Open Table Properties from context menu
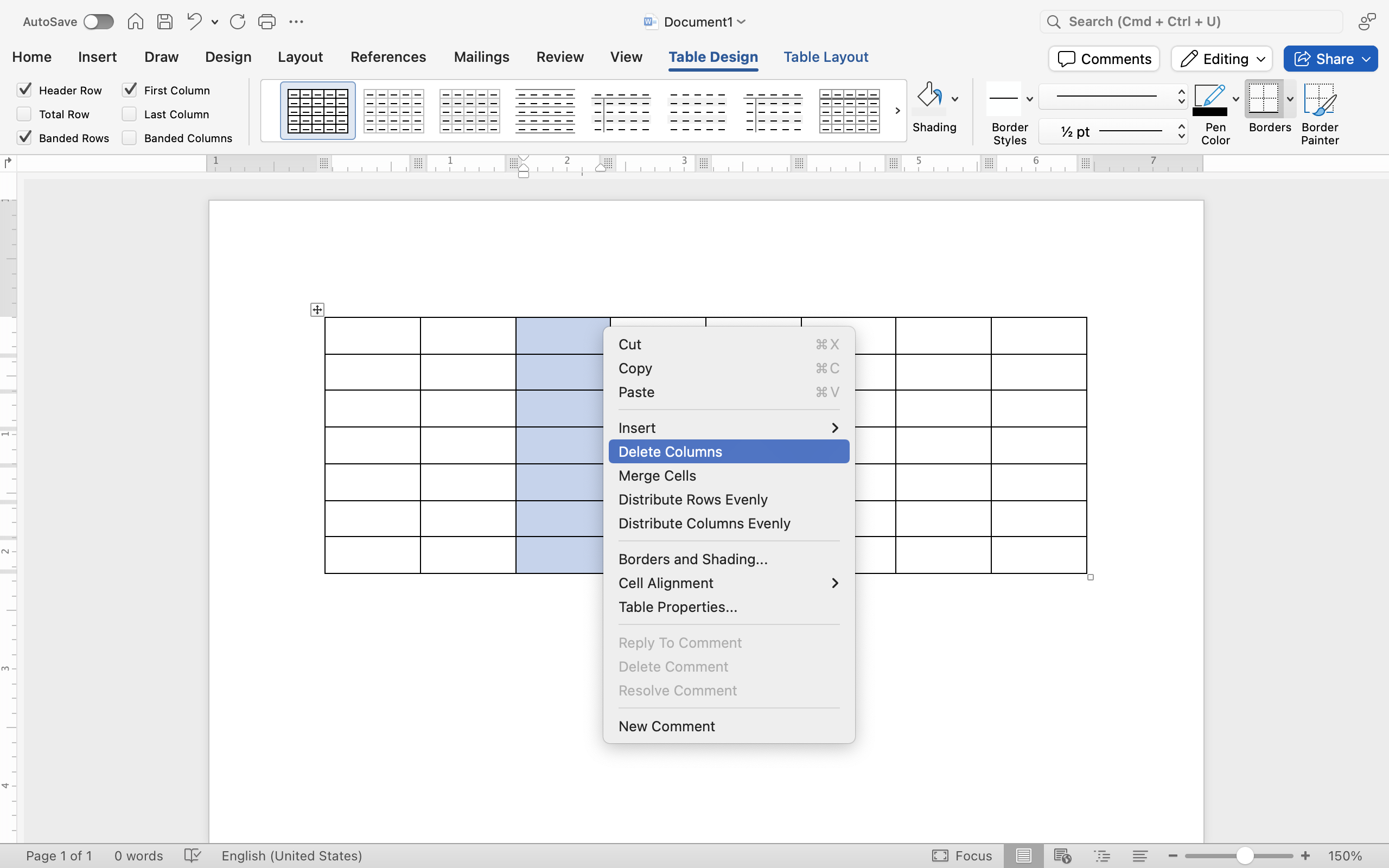The width and height of the screenshot is (1389, 868). click(x=729, y=607)
